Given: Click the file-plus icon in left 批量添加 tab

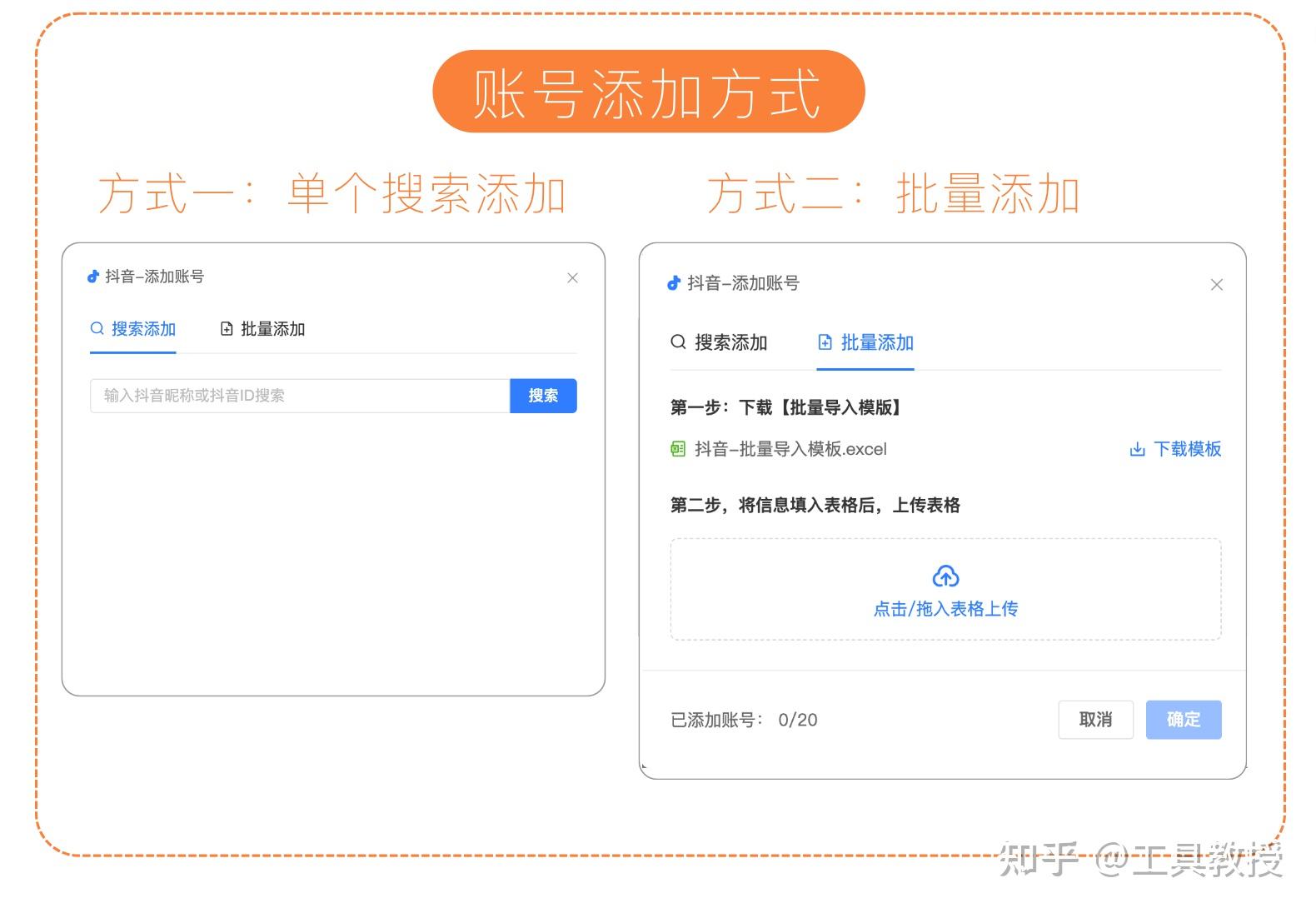Looking at the screenshot, I should coord(227,329).
